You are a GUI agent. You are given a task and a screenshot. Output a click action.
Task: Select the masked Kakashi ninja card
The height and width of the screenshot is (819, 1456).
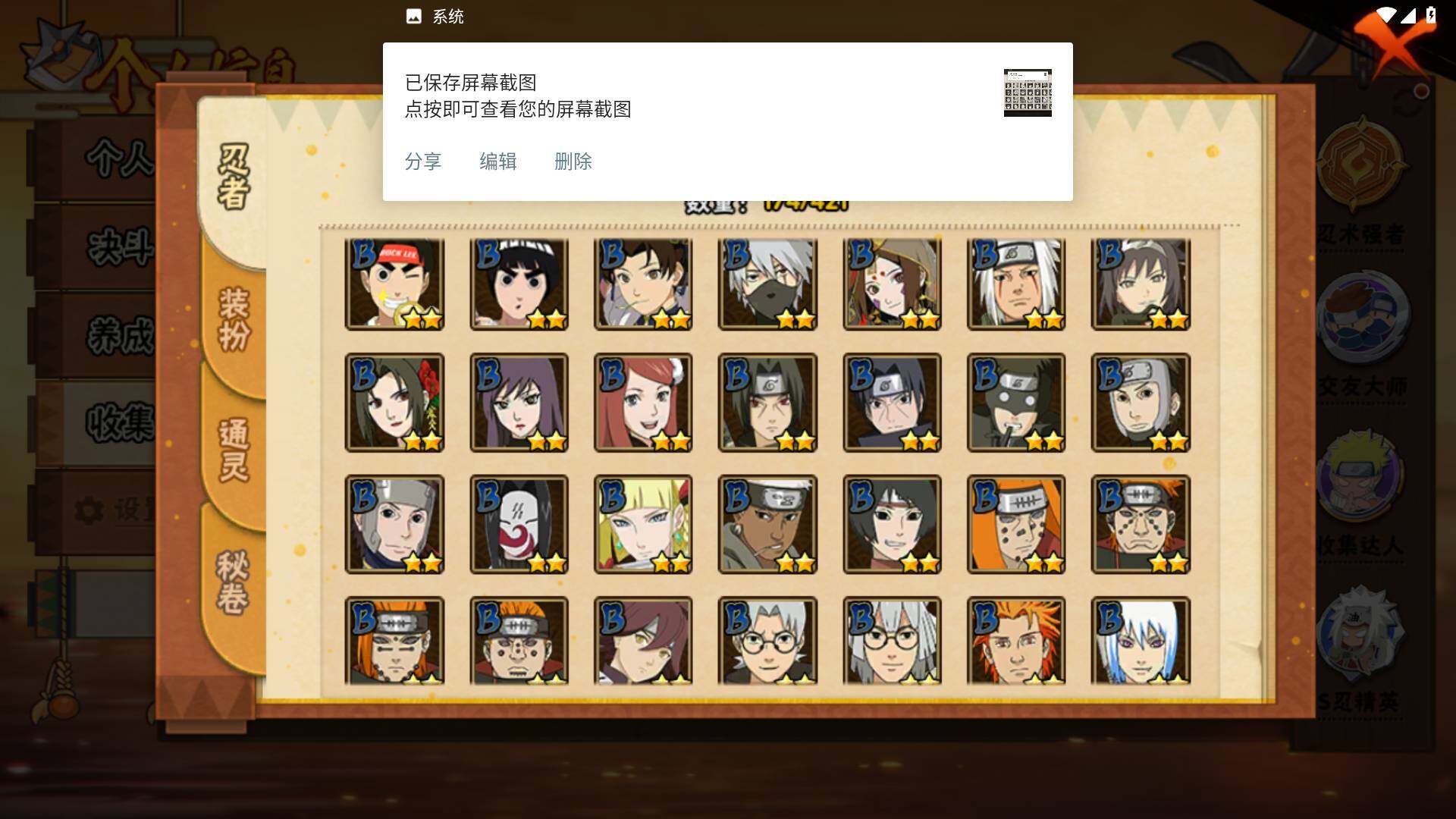[x=767, y=284]
